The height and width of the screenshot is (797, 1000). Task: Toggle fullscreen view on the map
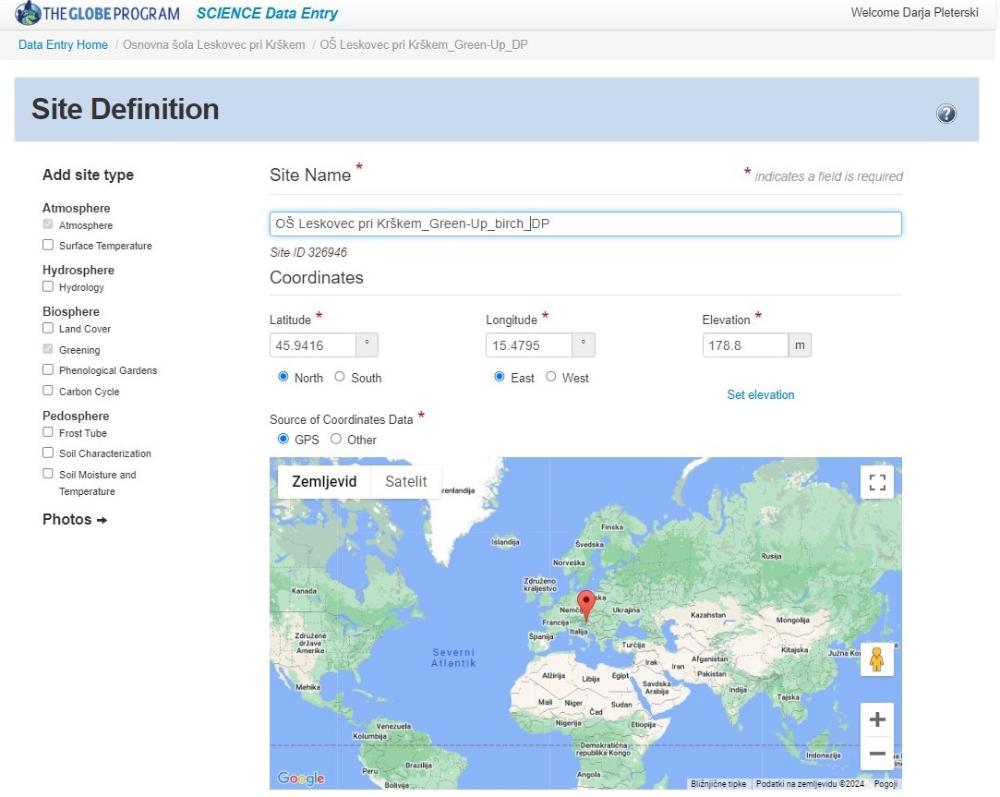click(876, 483)
